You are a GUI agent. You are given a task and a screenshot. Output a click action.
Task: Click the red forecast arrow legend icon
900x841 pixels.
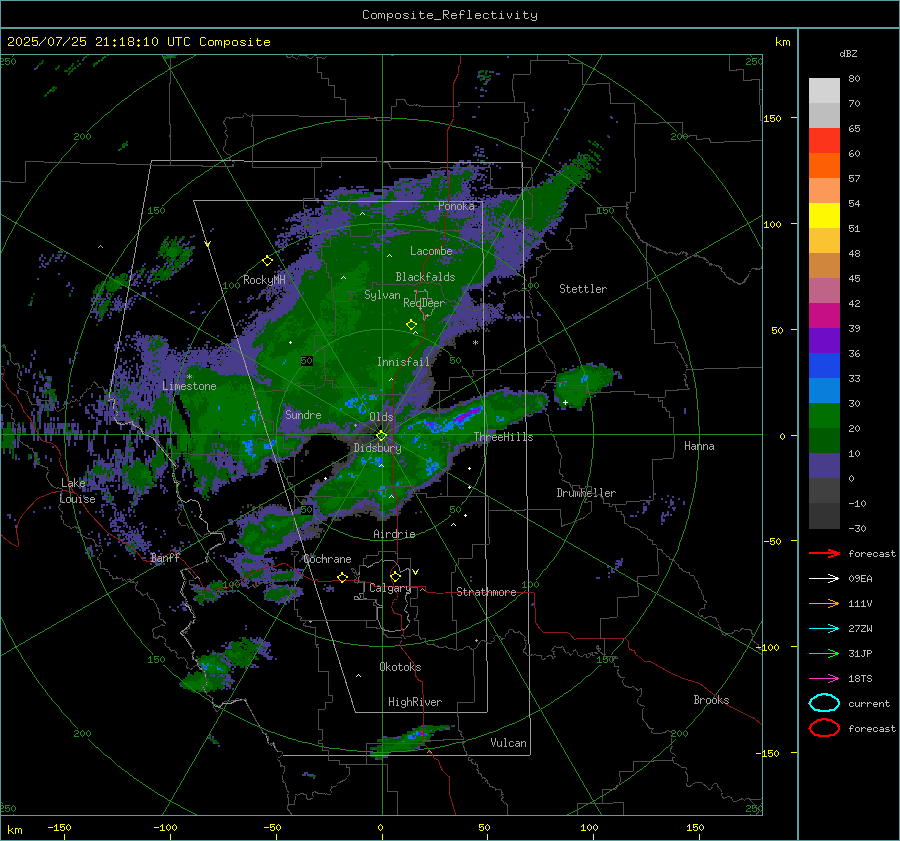point(824,553)
